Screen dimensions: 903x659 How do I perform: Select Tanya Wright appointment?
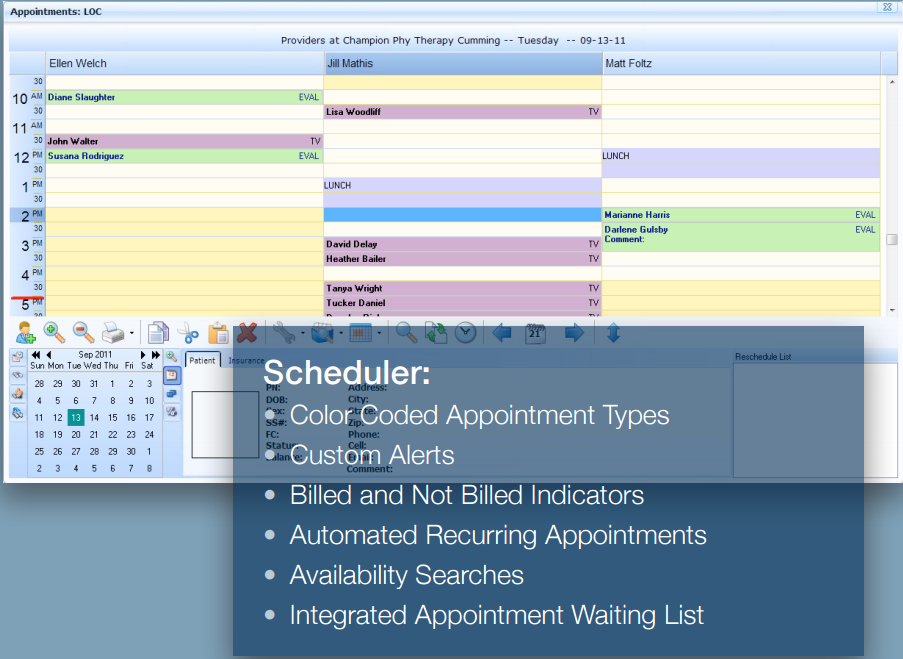[x=462, y=289]
